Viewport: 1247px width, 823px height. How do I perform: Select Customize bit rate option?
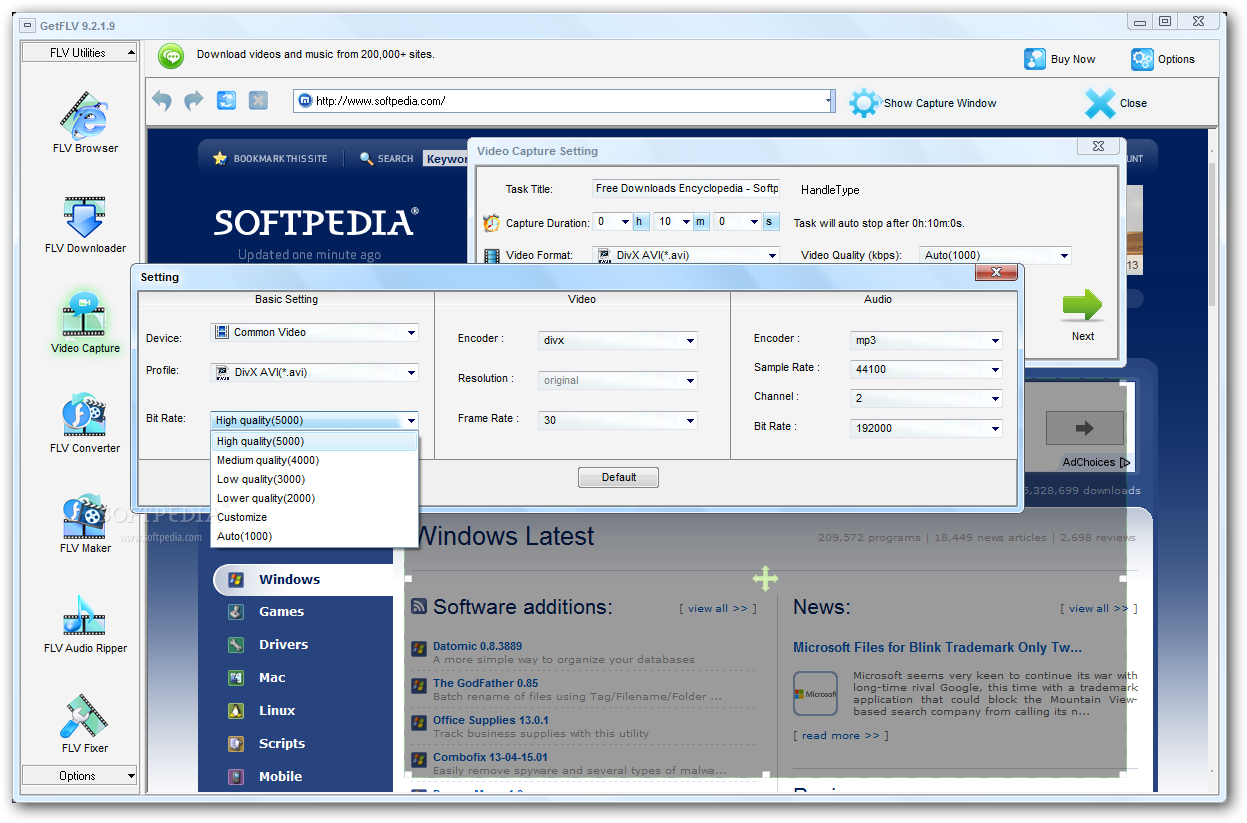tap(314, 517)
